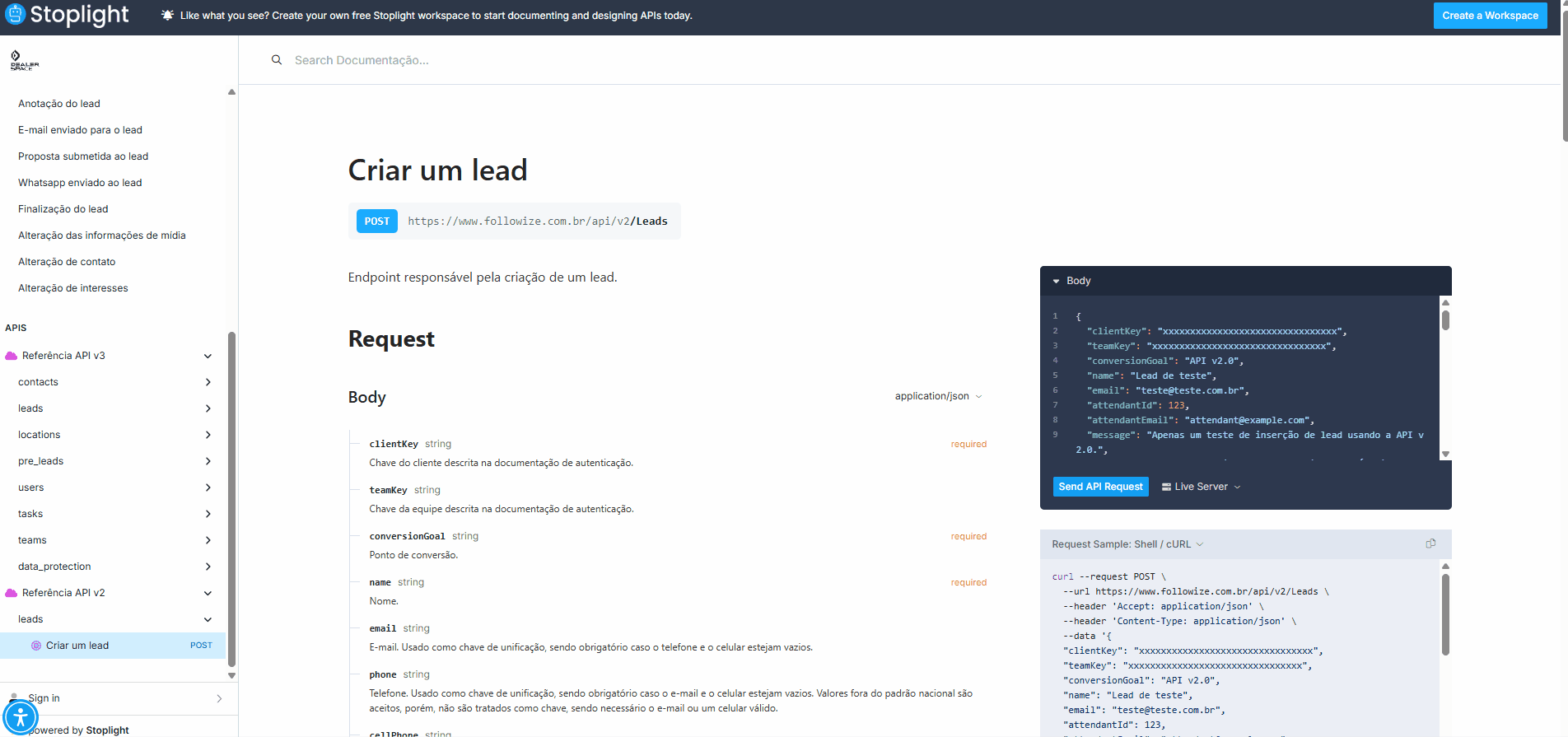Image resolution: width=1568 pixels, height=737 pixels.
Task: Open the accessibility widget icon
Action: 21,718
